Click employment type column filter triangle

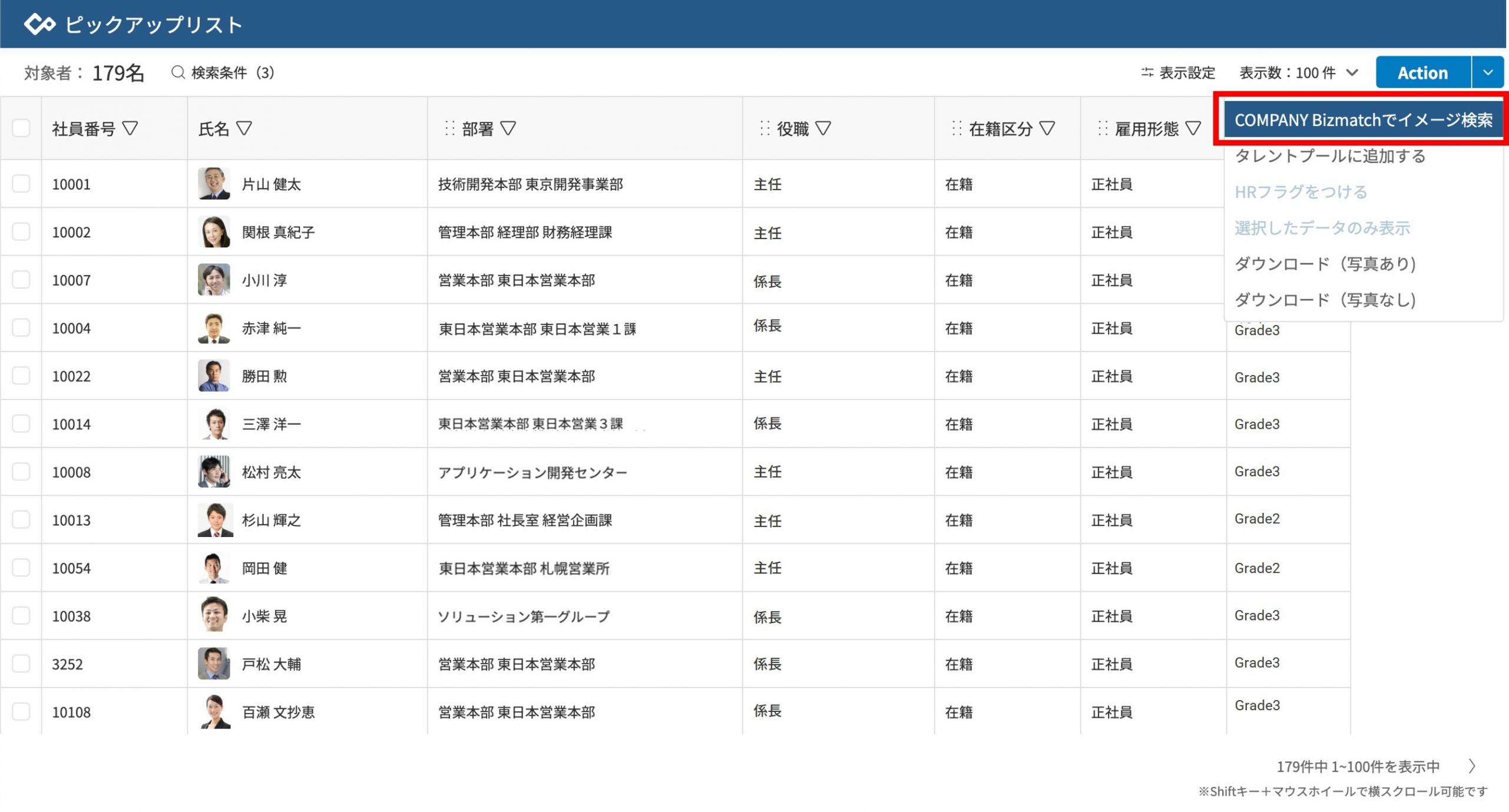pyautogui.click(x=1193, y=128)
